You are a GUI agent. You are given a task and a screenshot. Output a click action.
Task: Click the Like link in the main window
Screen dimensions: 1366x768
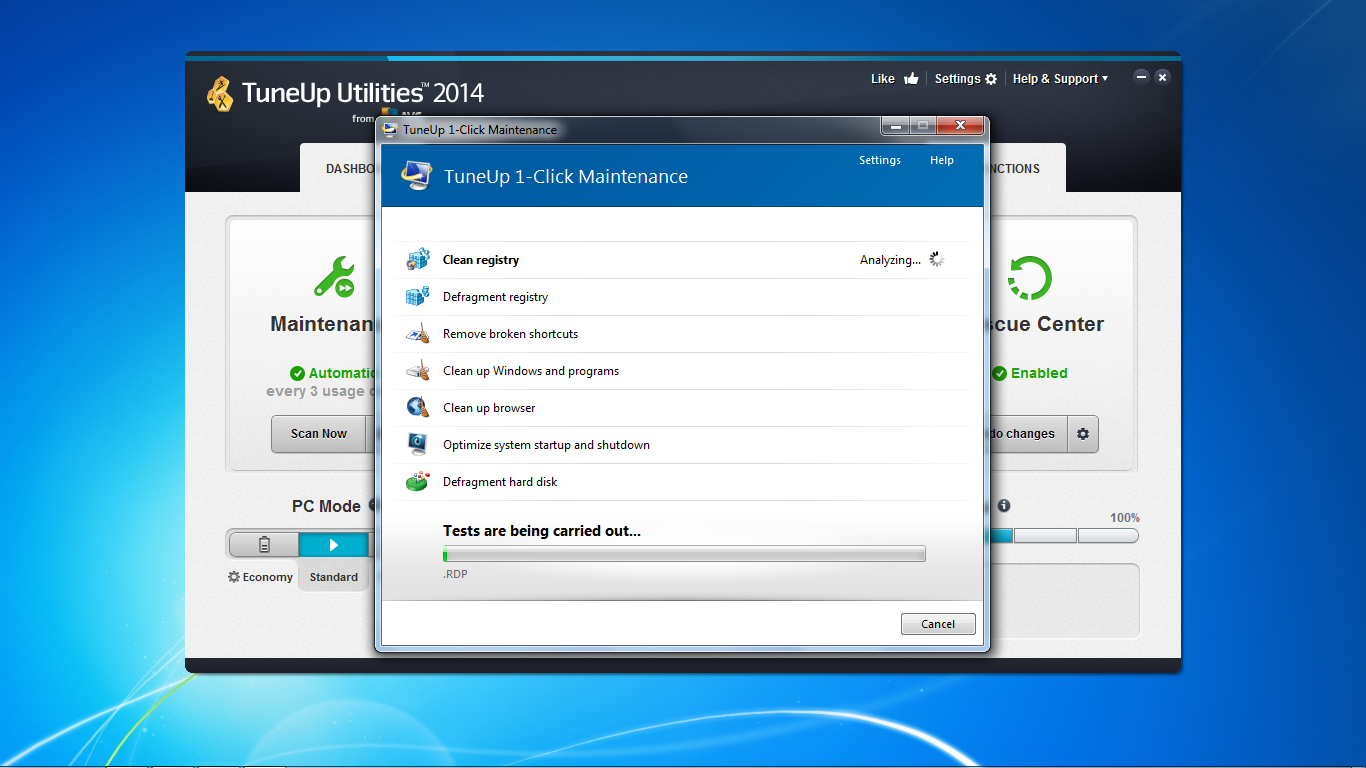(883, 79)
